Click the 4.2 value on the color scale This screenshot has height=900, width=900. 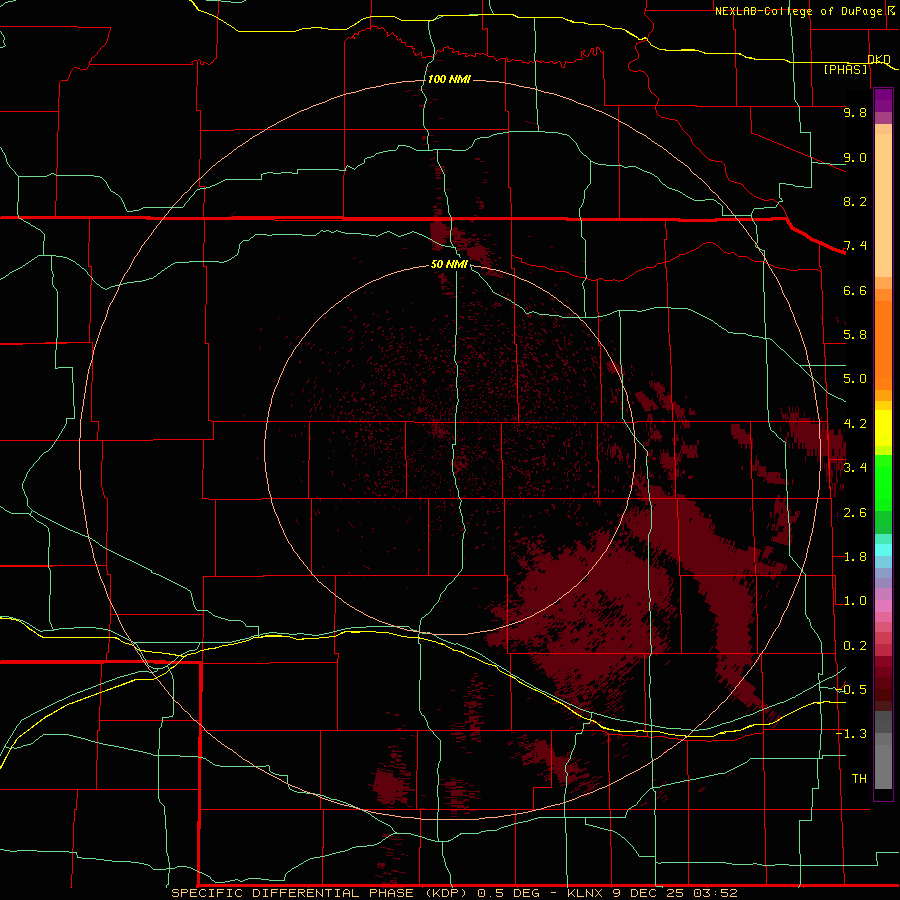pos(855,424)
